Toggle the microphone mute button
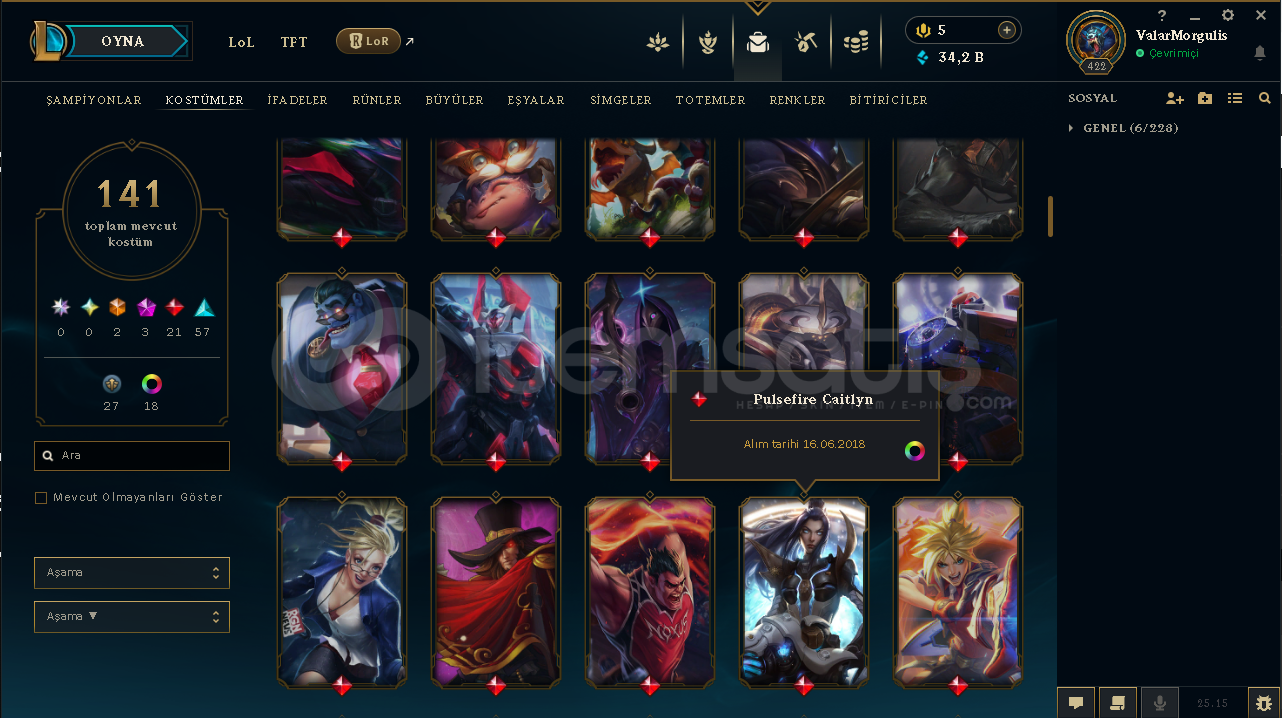Screen dimensions: 1282x718 [x=1160, y=703]
